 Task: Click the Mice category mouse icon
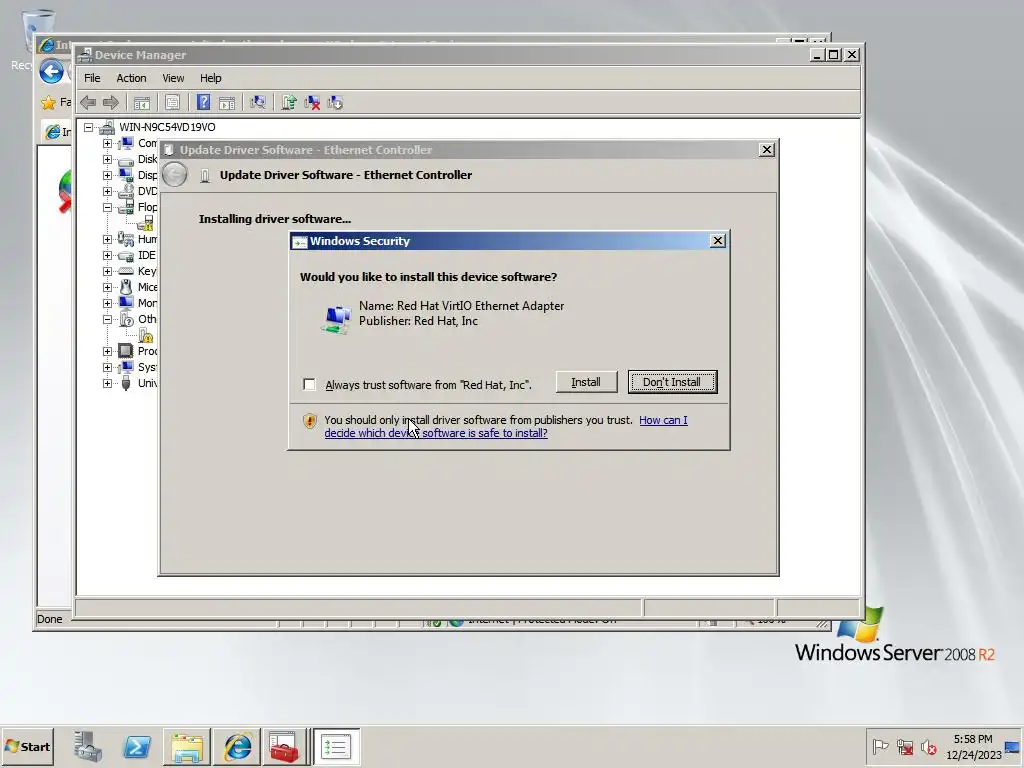tap(126, 287)
